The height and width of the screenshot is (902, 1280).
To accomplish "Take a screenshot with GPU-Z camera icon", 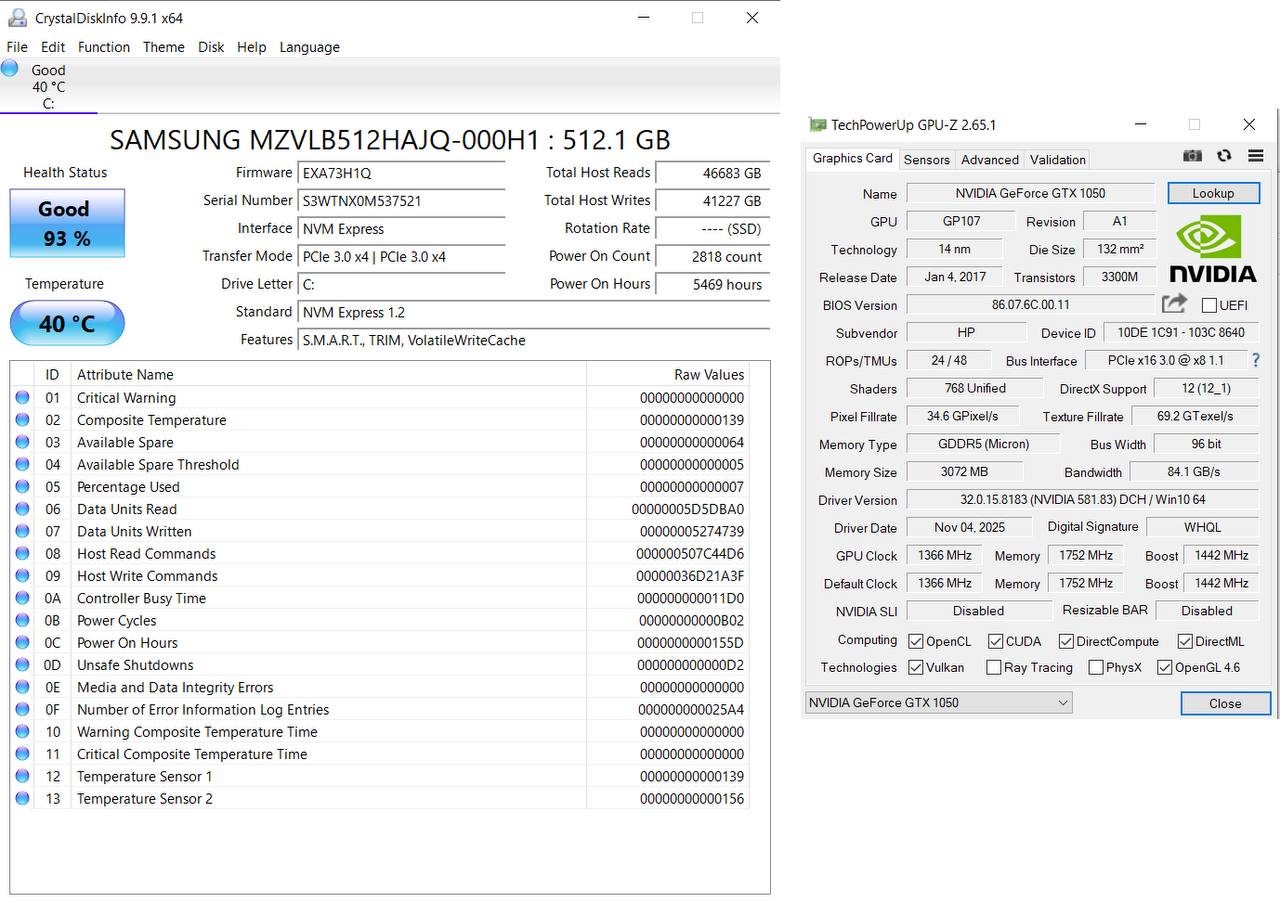I will point(1192,156).
